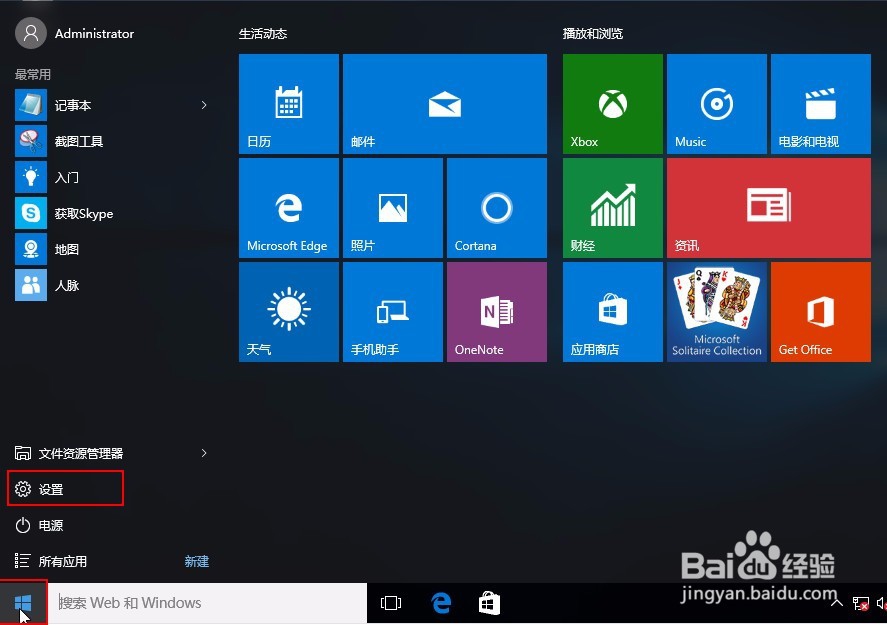Open the Music tile
Viewport: 887px width, 625px height.
(x=717, y=104)
